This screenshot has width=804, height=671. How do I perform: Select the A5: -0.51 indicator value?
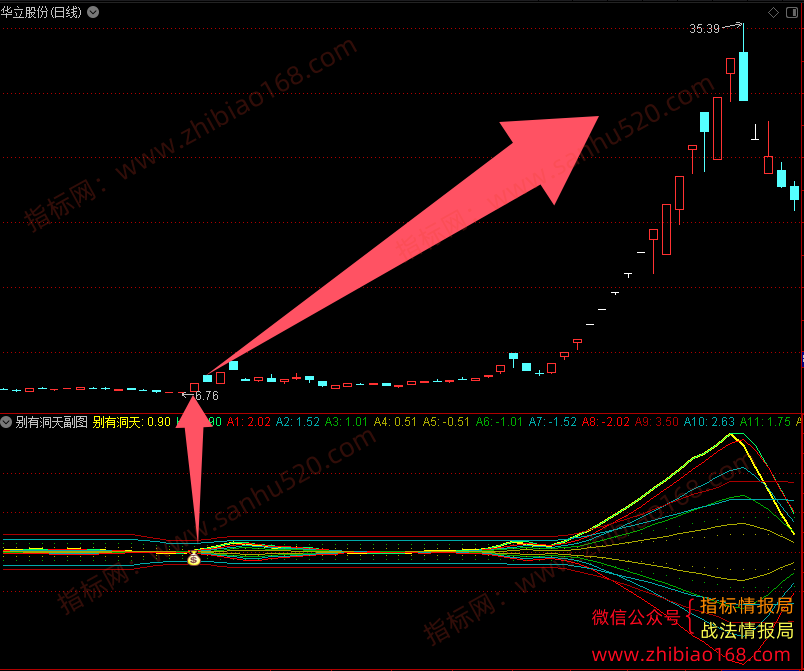tap(446, 422)
